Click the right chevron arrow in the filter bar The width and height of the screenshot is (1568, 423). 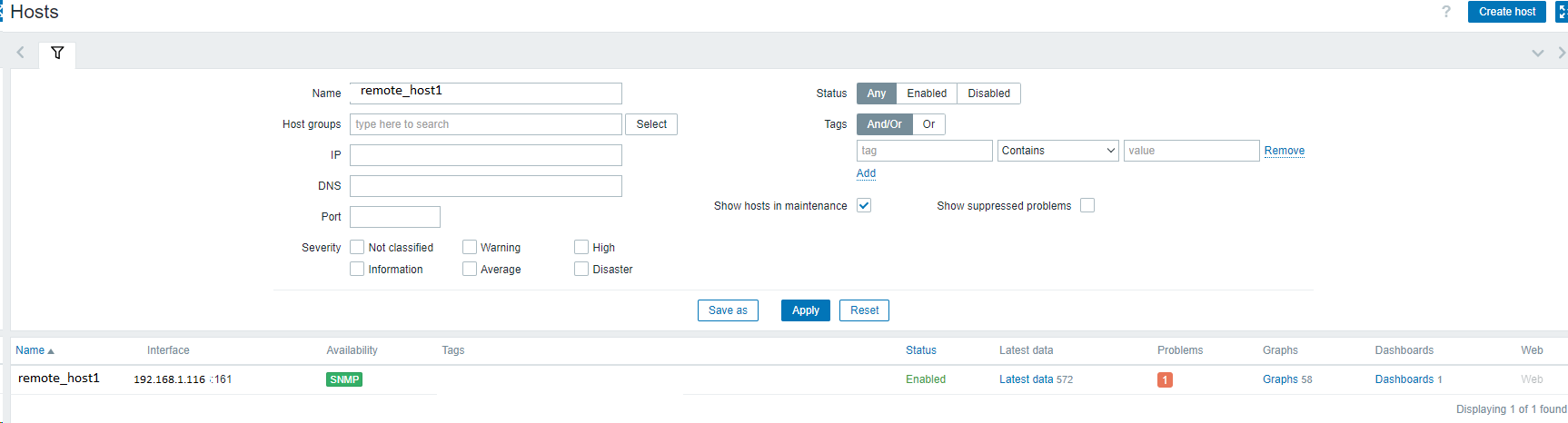pos(1562,53)
